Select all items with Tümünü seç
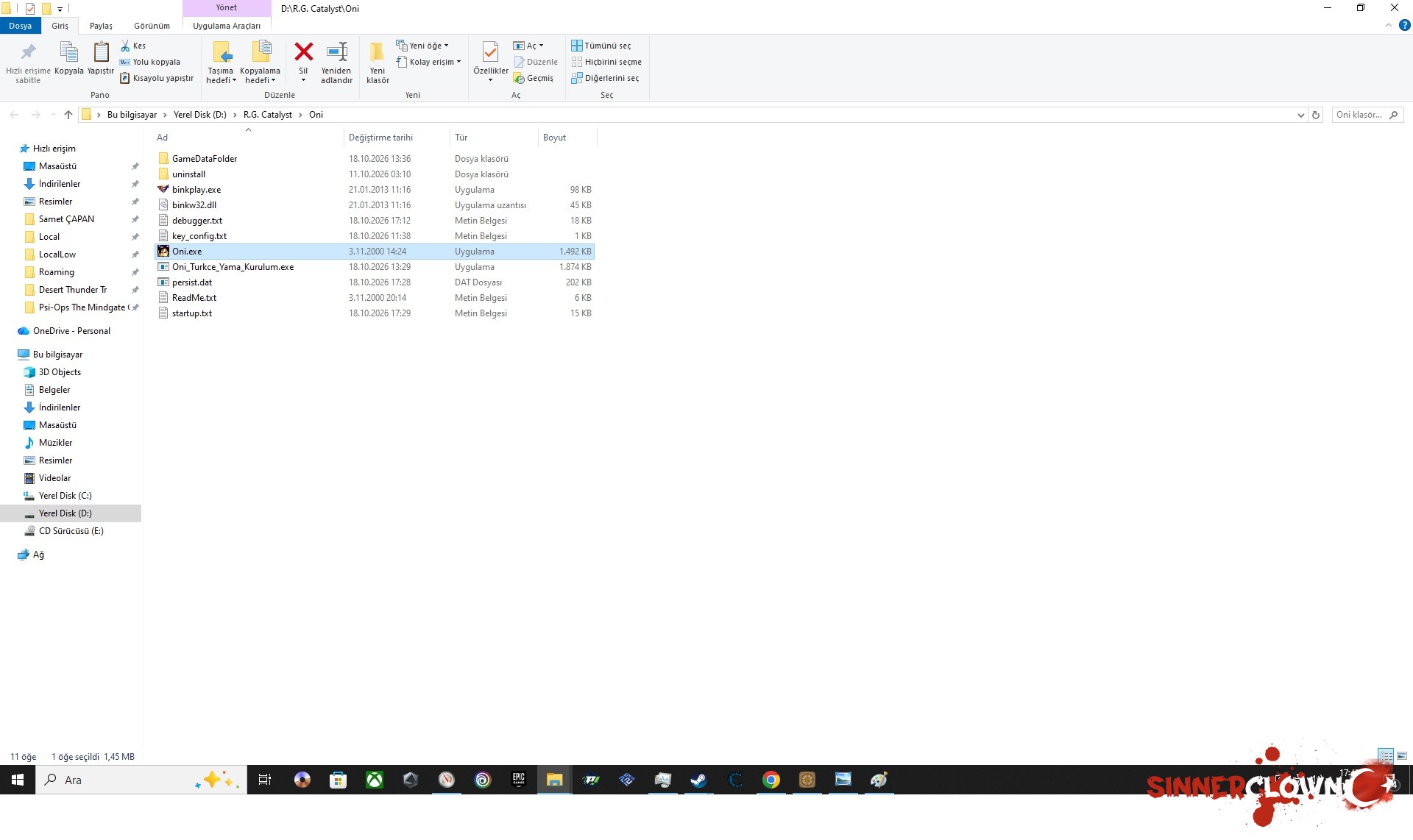This screenshot has width=1413, height=840. point(601,46)
